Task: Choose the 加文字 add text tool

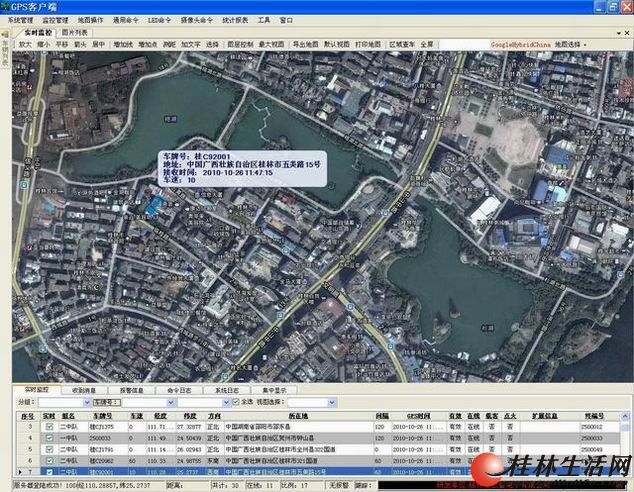Action: click(x=190, y=44)
